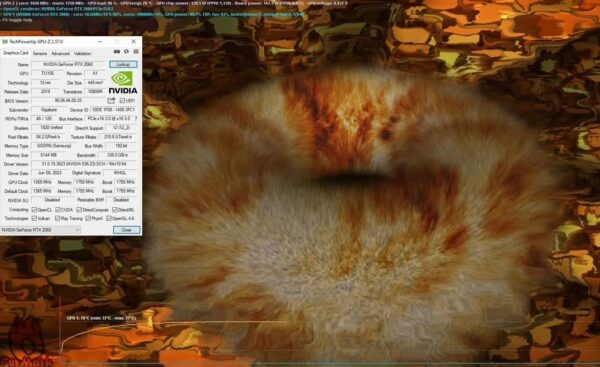This screenshot has width=600, height=367.
Task: Toggle the UEFI checkbox
Action: 122,100
